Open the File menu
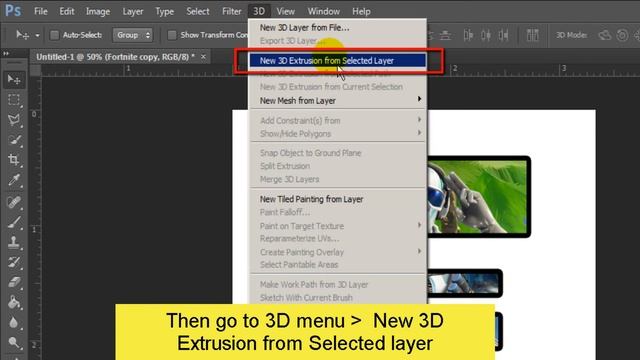 pos(40,11)
